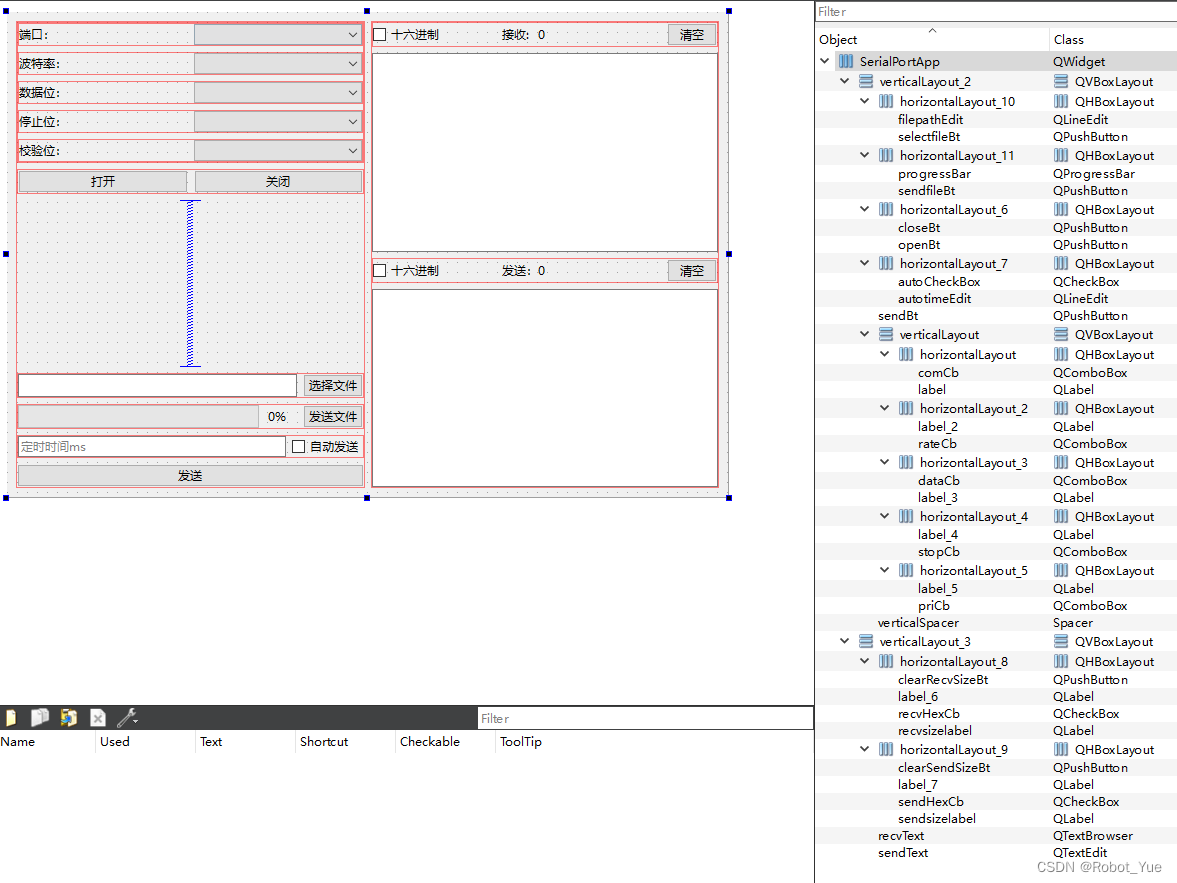Click QHBoxLayout class icon in horizontalLayout_10 row
The width and height of the screenshot is (1177, 883).
click(1061, 101)
